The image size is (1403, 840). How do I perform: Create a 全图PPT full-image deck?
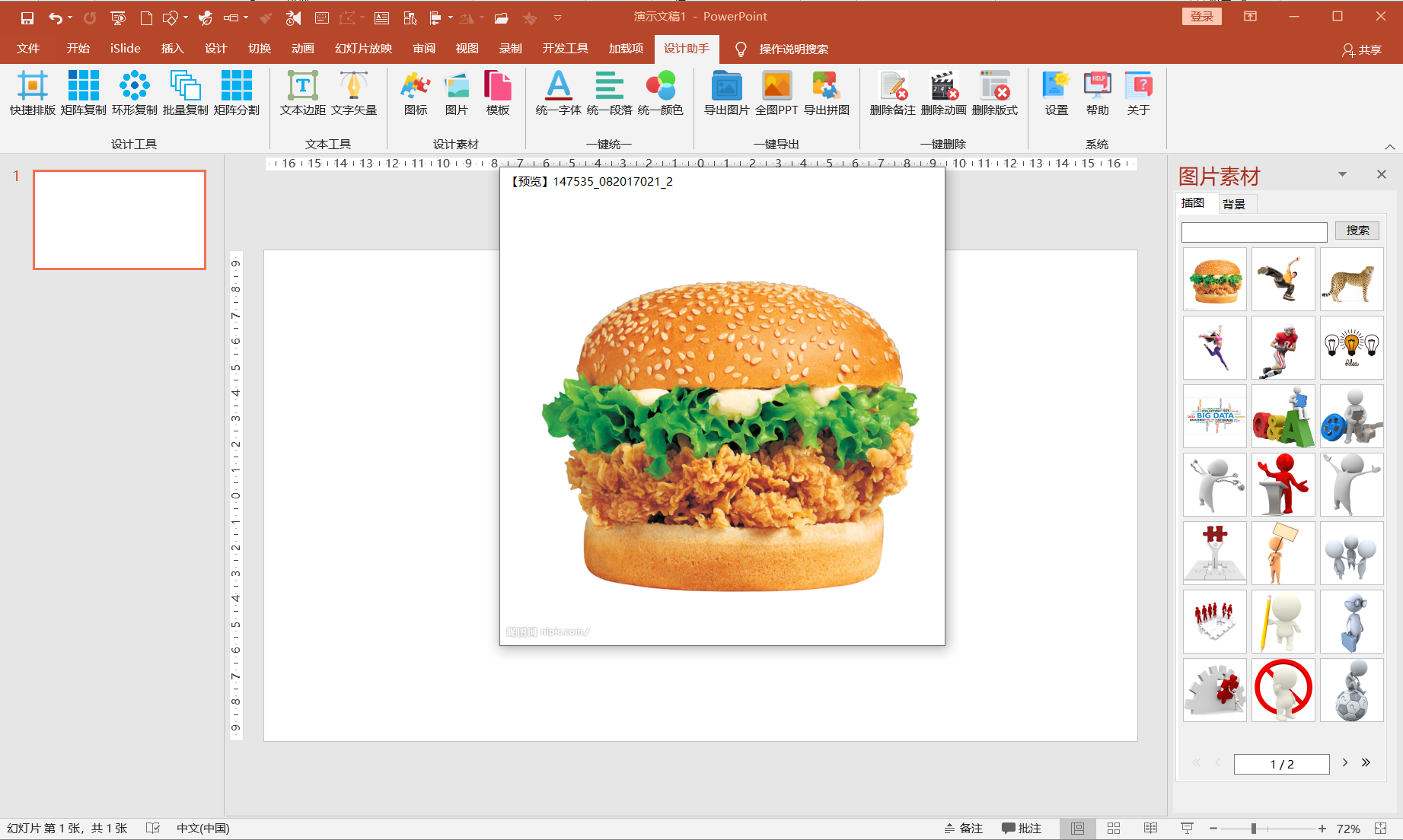(x=777, y=93)
